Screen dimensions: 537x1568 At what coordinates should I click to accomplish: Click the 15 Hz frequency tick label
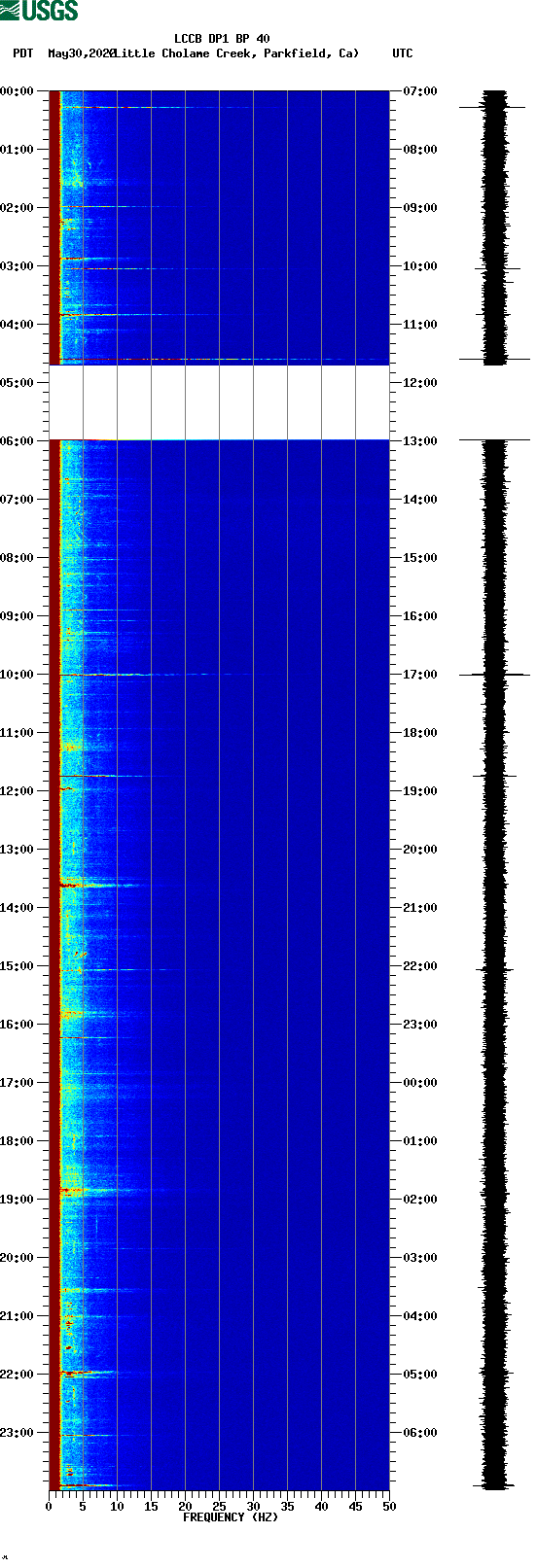click(x=151, y=1507)
